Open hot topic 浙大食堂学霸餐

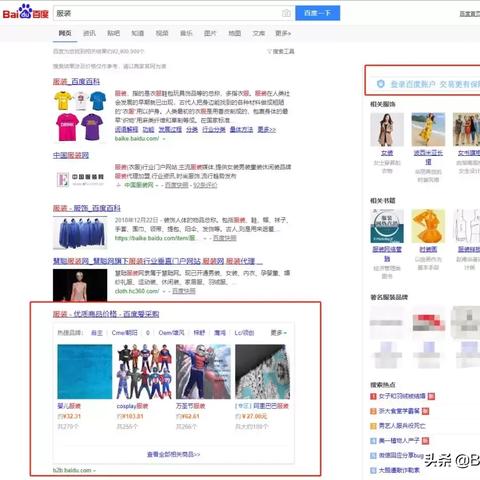[399, 411]
